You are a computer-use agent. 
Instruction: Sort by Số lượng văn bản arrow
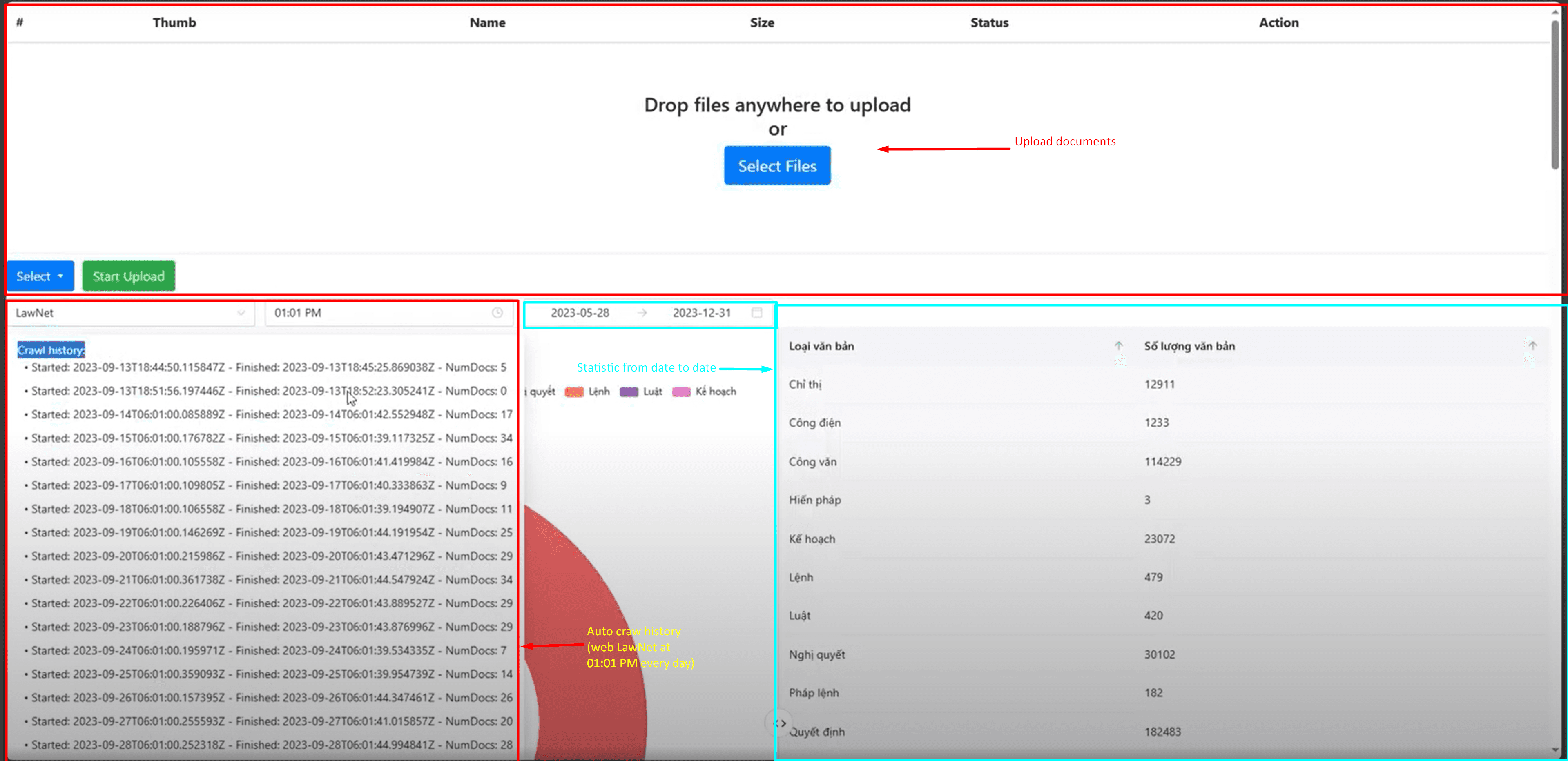[1532, 345]
